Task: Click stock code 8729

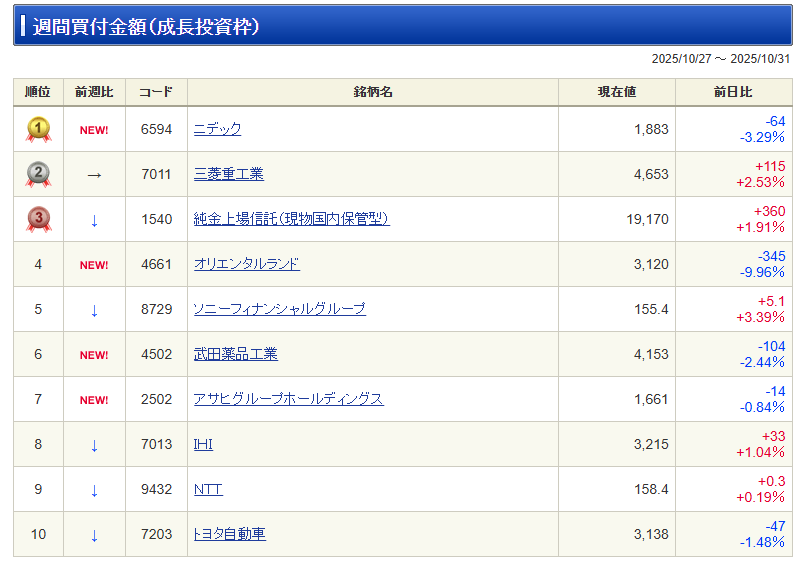Action: tap(157, 309)
